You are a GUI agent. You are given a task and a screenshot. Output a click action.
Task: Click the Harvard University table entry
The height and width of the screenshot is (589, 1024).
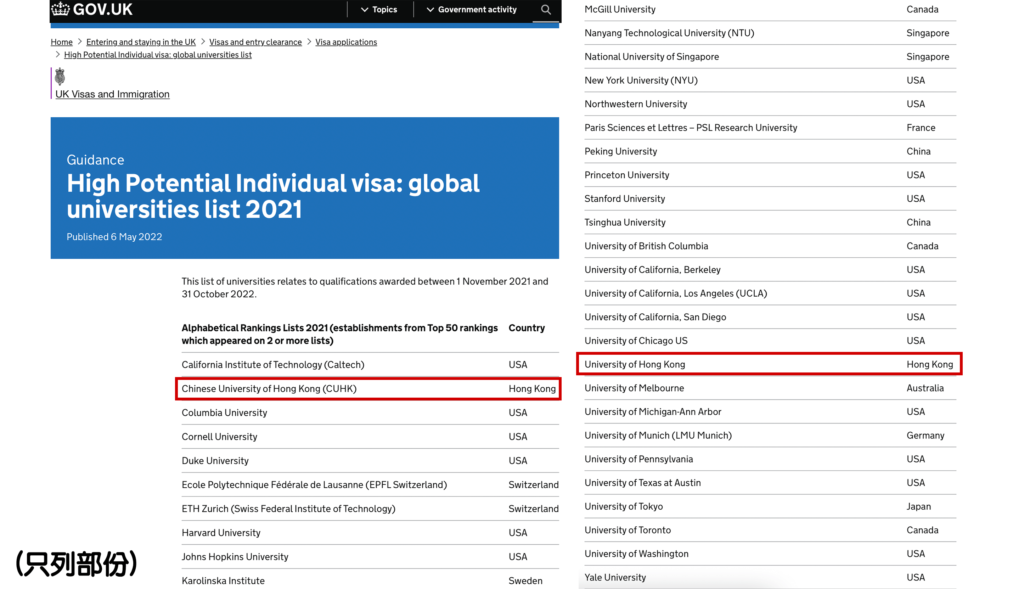coord(221,533)
